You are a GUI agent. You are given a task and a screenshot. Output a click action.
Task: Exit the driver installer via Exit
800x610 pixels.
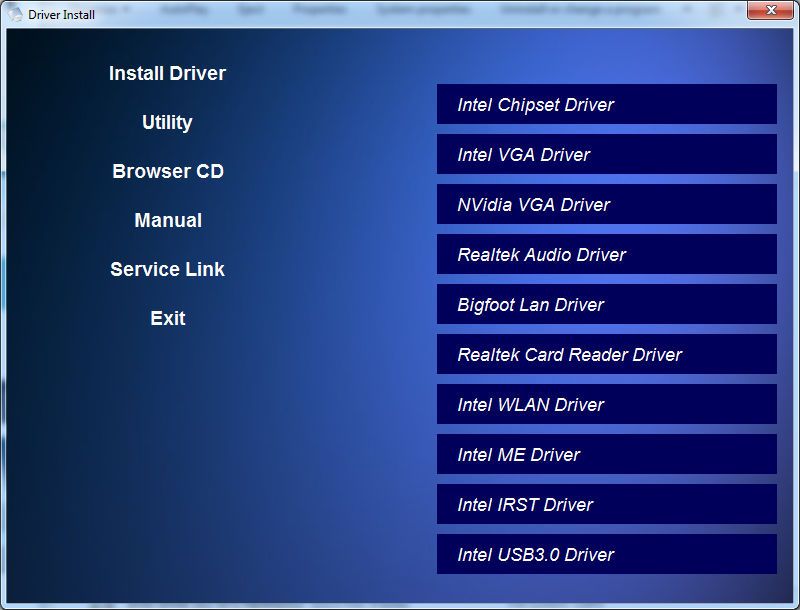coord(167,318)
